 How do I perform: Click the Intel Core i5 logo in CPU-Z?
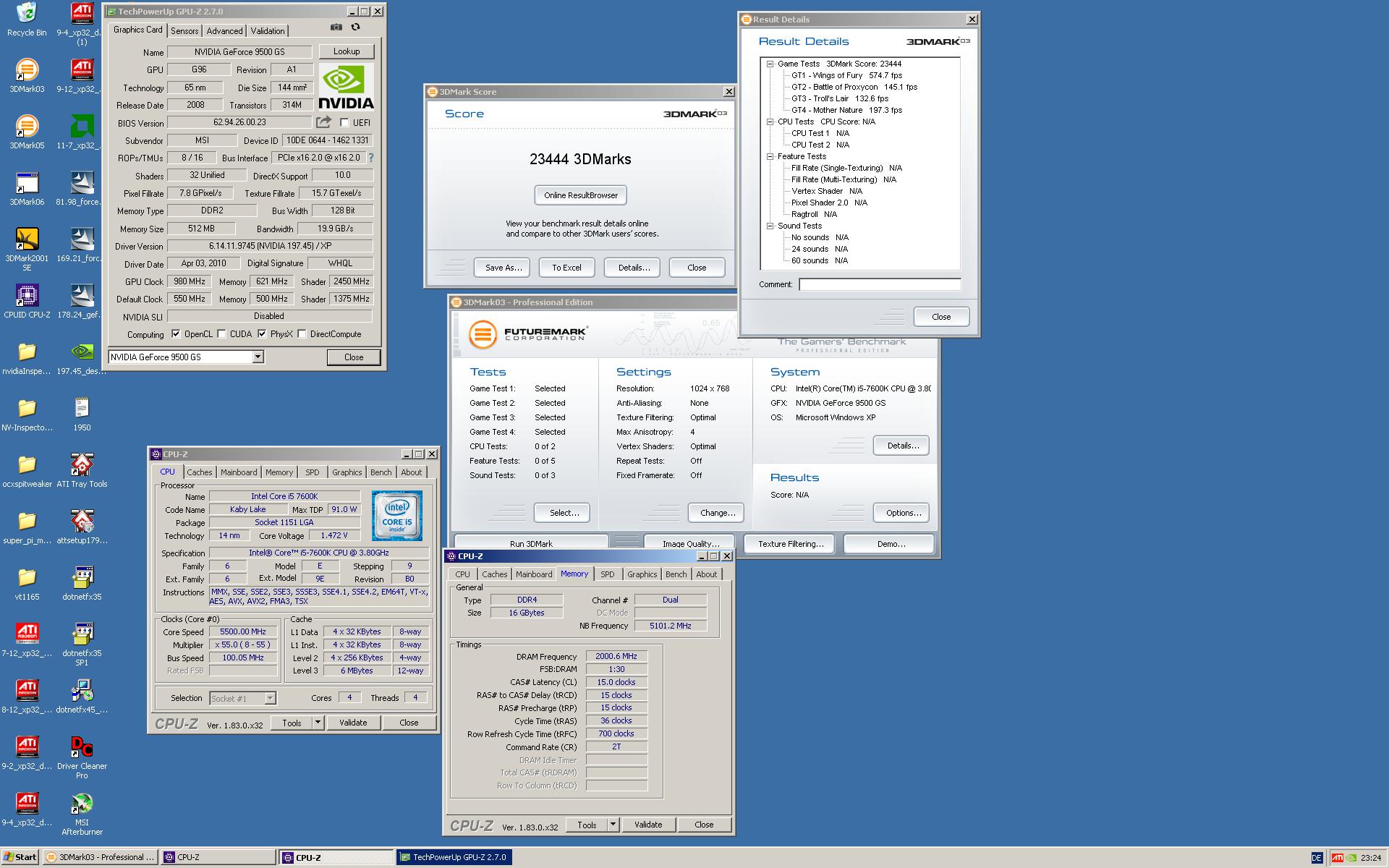[x=397, y=516]
